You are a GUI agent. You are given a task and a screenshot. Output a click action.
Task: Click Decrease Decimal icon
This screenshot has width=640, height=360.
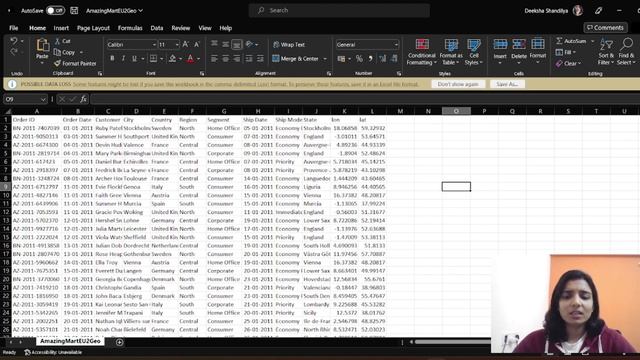tap(394, 59)
